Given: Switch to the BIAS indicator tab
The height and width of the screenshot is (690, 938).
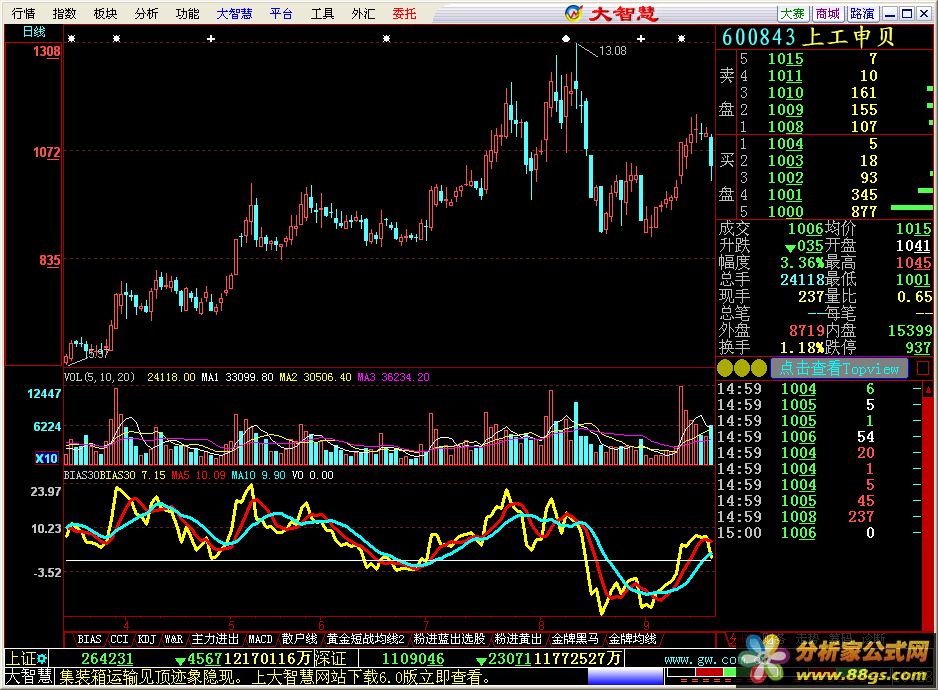Looking at the screenshot, I should 89,639.
